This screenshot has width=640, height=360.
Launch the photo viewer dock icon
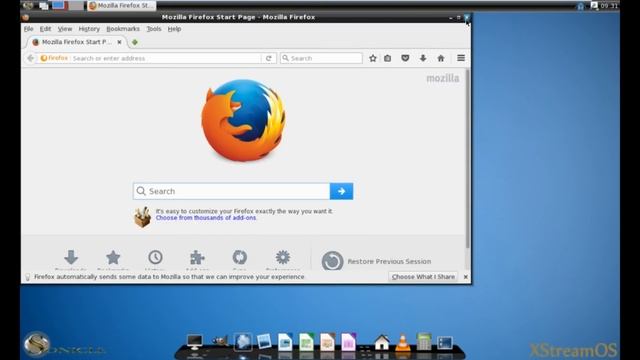tap(264, 342)
